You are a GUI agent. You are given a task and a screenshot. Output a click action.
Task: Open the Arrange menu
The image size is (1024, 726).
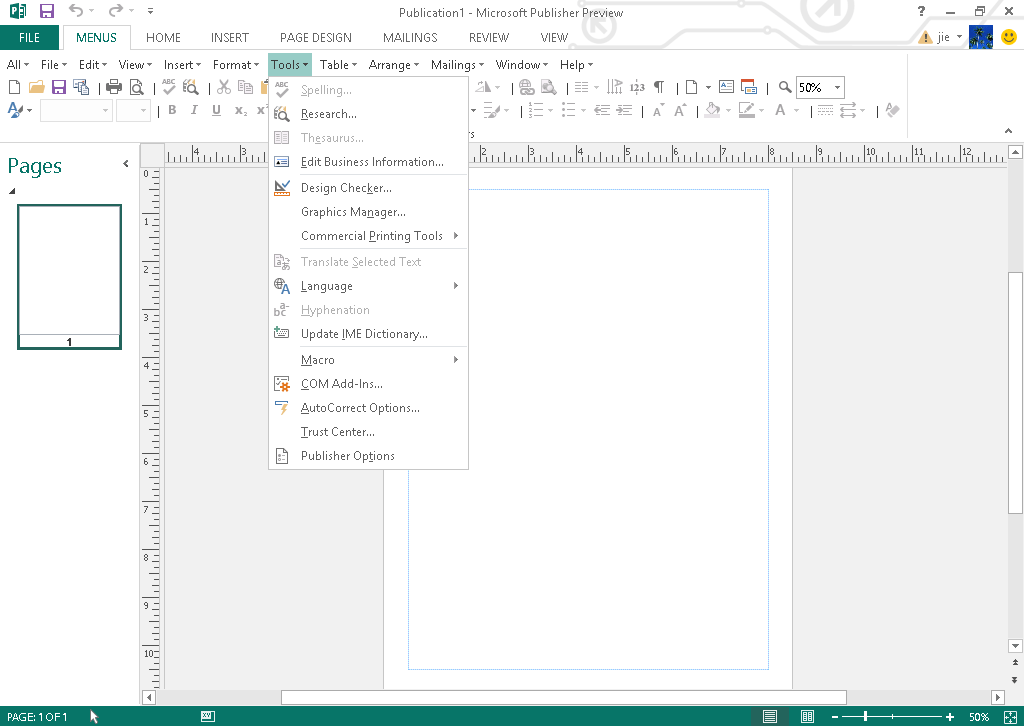[394, 65]
